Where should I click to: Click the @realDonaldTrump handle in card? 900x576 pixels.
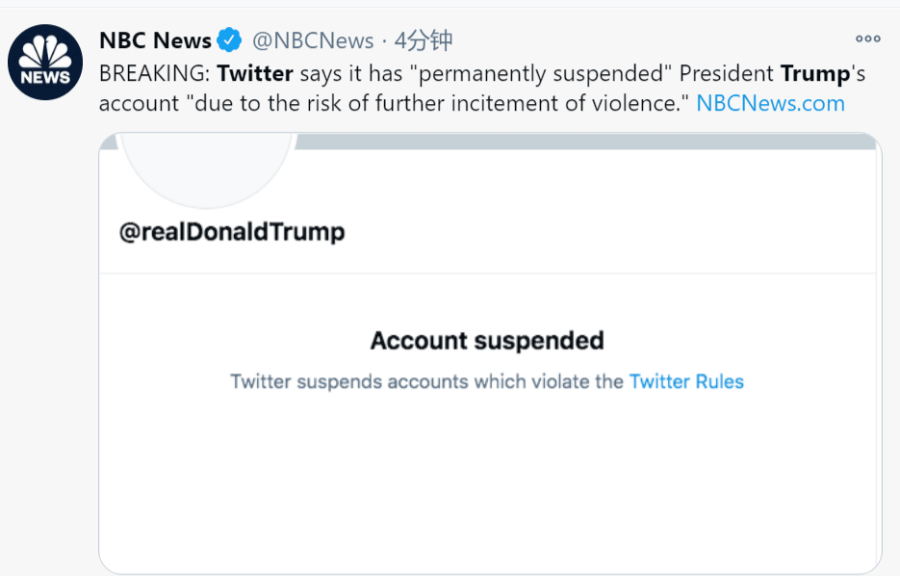click(x=232, y=232)
